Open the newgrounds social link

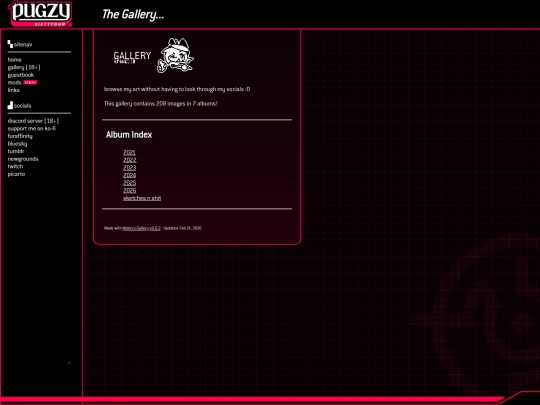click(x=23, y=159)
